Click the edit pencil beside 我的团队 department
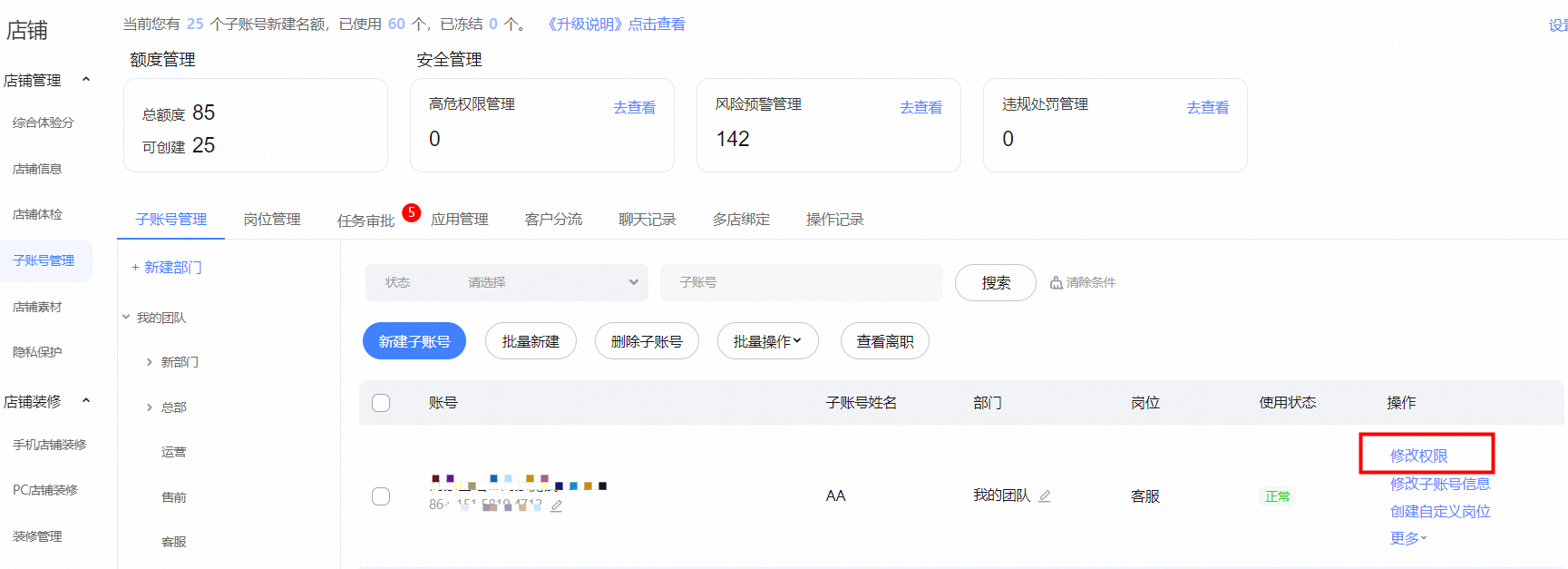The height and width of the screenshot is (569, 1568). pos(1045,496)
